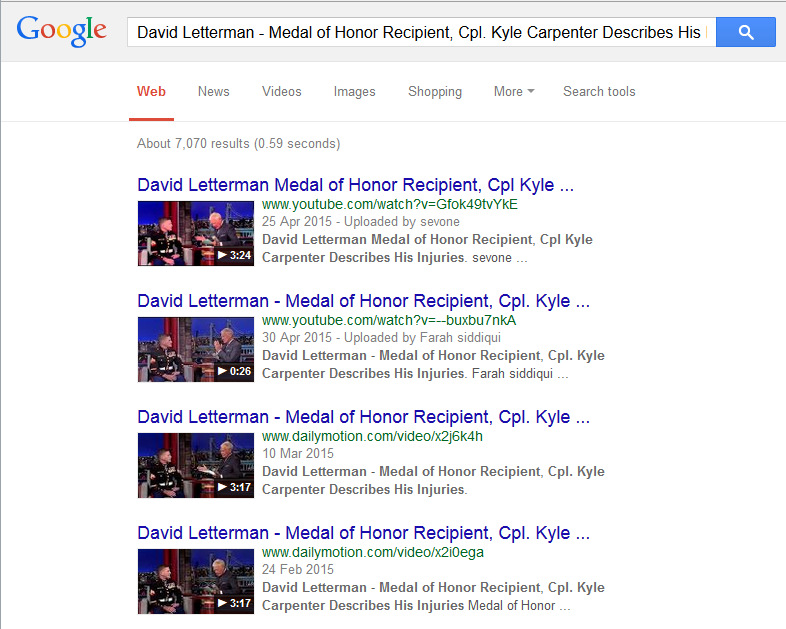Switch to the News tab
The image size is (786, 629).
pos(214,91)
